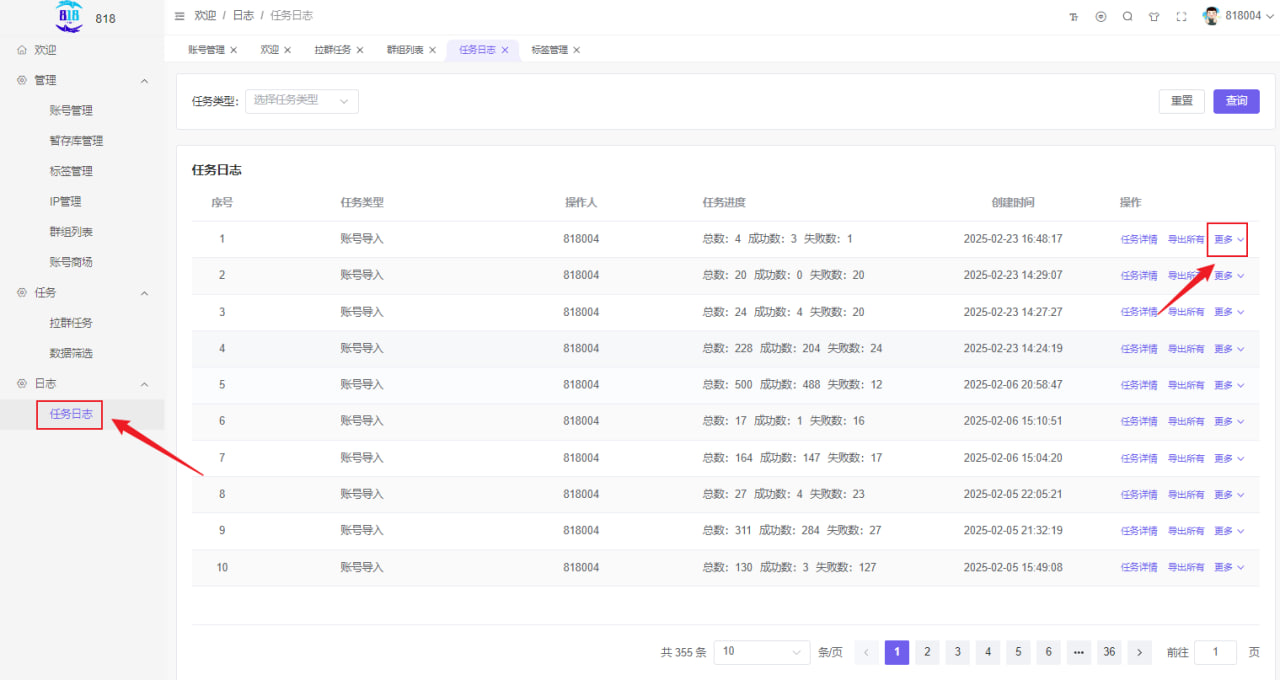Switch to the 标签管理 tab
This screenshot has height=680, width=1280.
549,50
